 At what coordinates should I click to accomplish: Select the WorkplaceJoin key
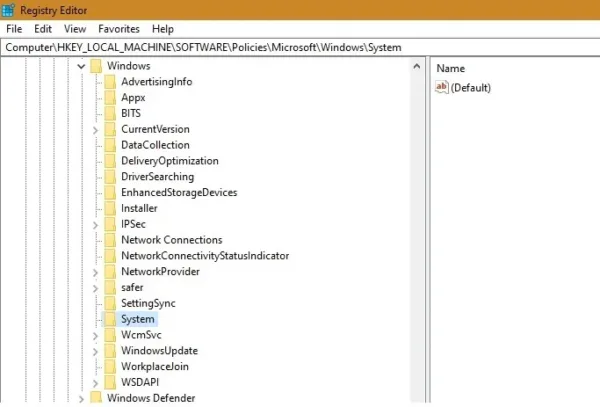click(155, 366)
